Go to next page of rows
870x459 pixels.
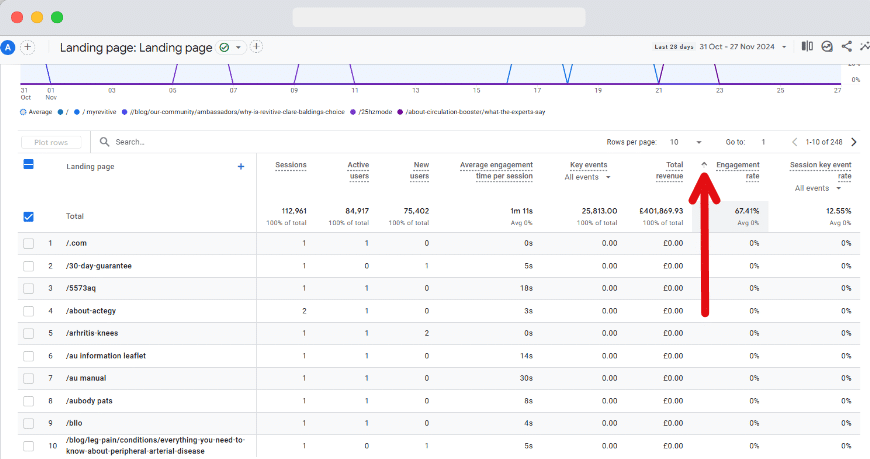[x=854, y=142]
